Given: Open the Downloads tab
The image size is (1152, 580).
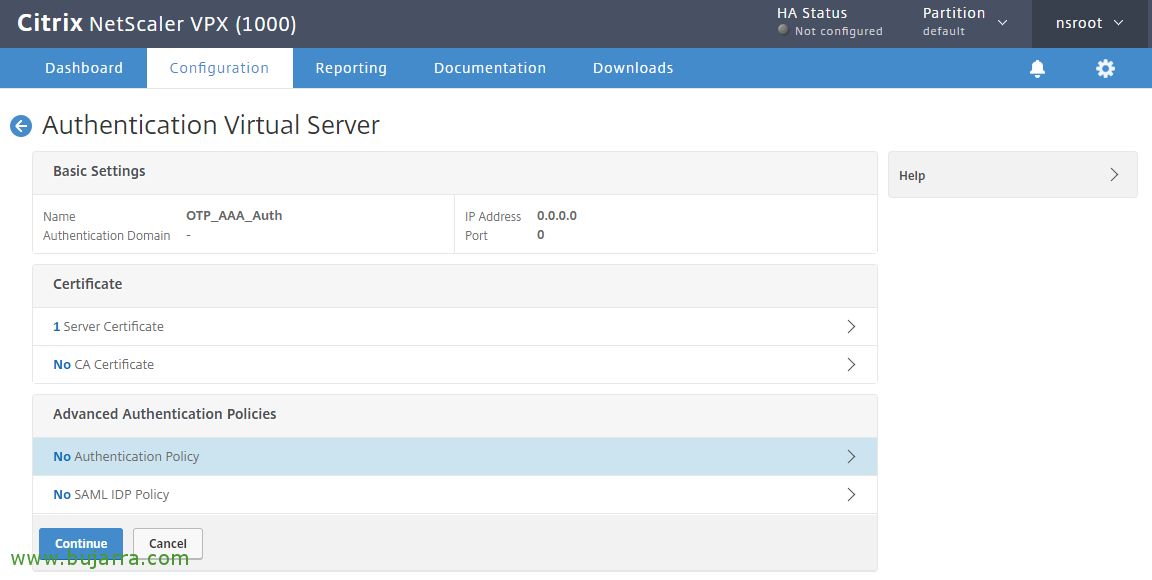Looking at the screenshot, I should [x=633, y=68].
